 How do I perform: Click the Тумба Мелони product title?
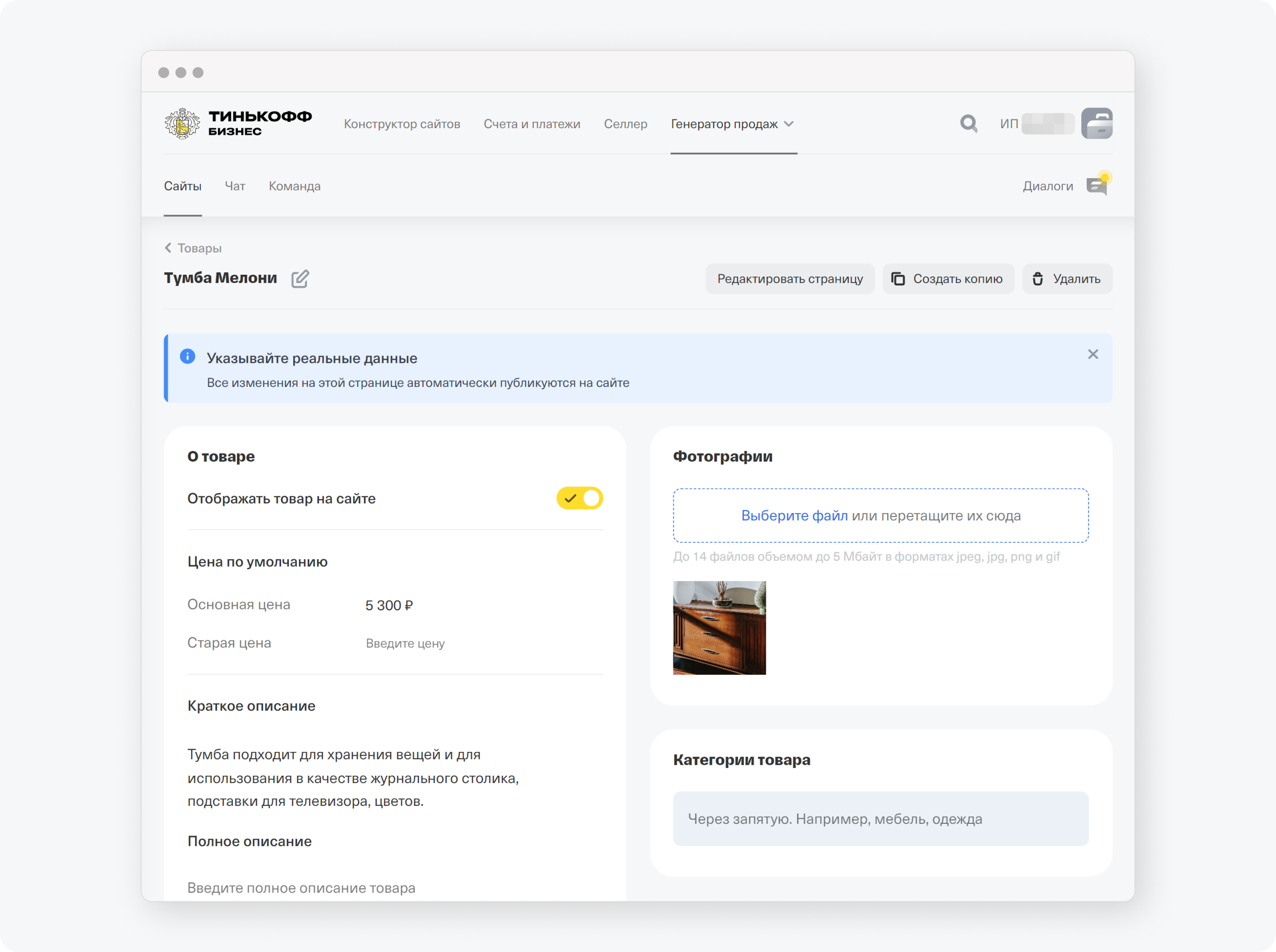pos(220,278)
